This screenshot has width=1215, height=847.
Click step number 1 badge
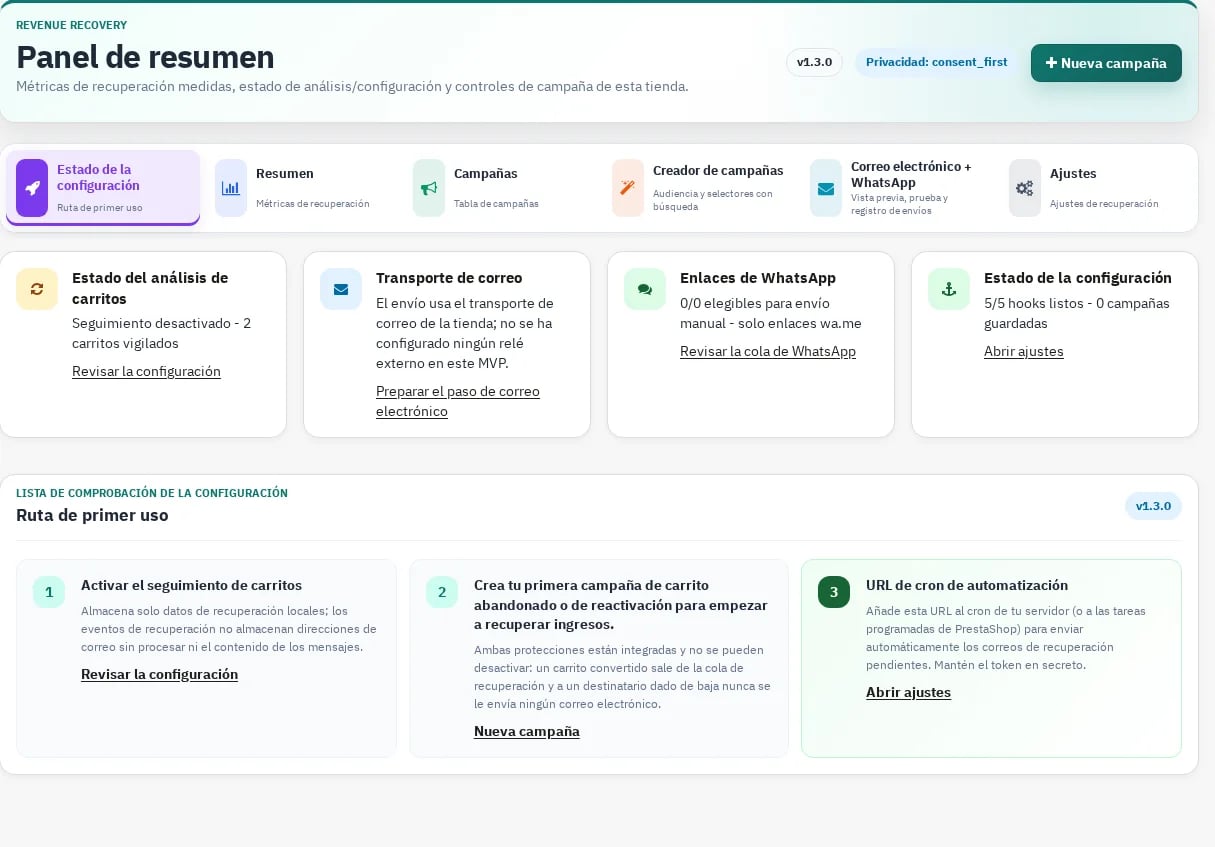(x=49, y=592)
